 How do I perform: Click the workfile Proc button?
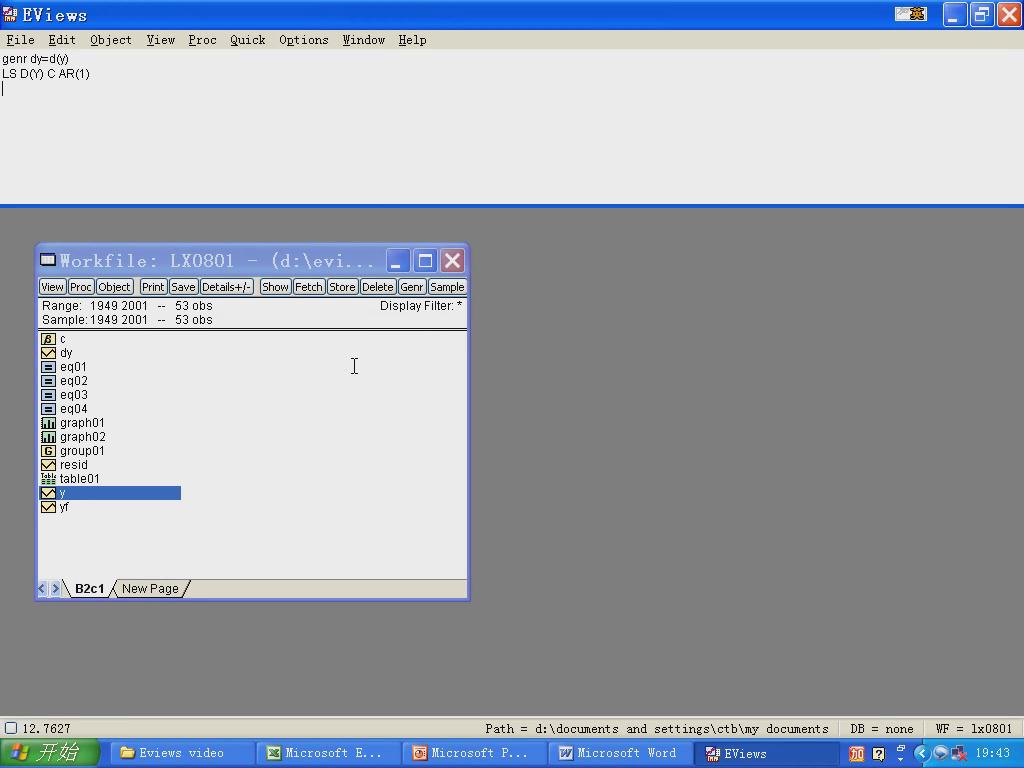[80, 287]
